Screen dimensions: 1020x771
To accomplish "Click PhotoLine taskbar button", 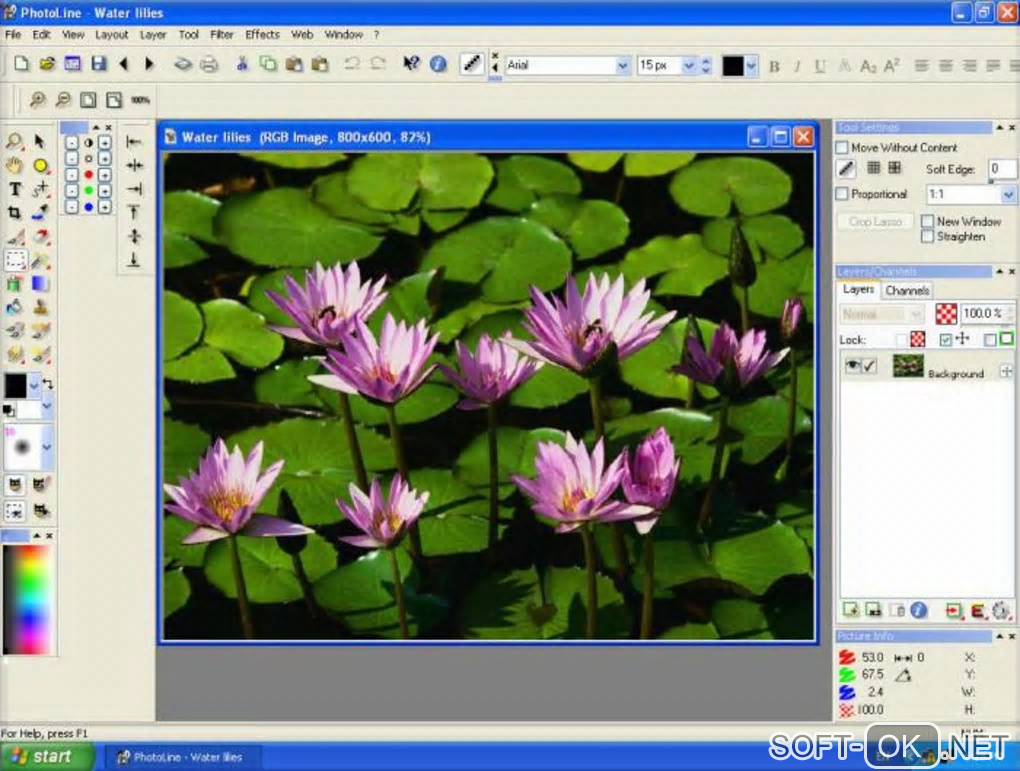I will point(182,757).
